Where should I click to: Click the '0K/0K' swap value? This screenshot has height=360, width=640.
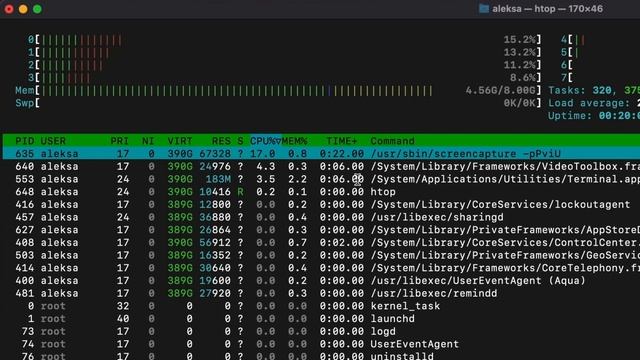(520, 103)
